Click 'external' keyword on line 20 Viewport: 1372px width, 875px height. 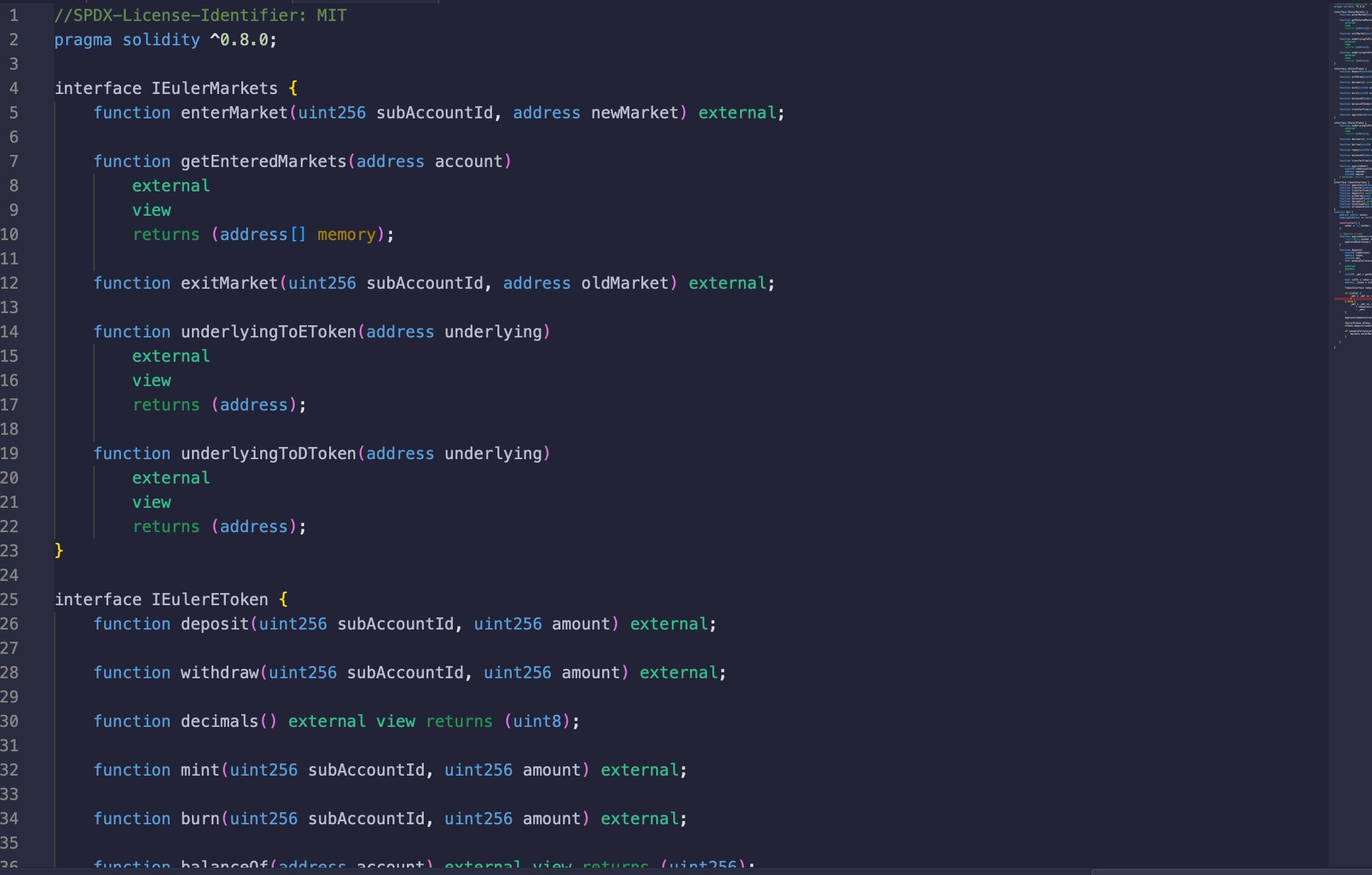[171, 477]
